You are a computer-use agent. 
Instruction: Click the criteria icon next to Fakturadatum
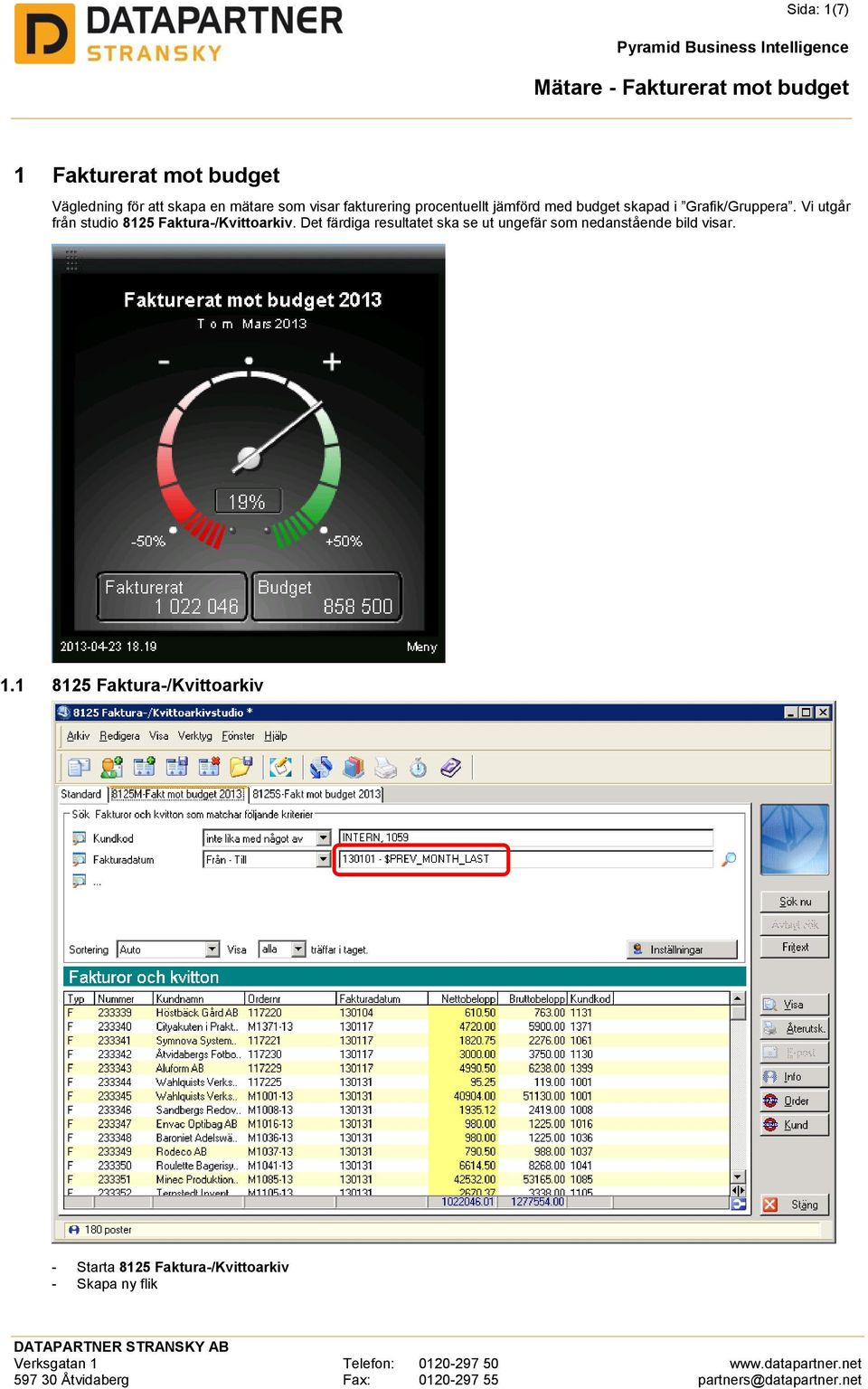[80, 859]
